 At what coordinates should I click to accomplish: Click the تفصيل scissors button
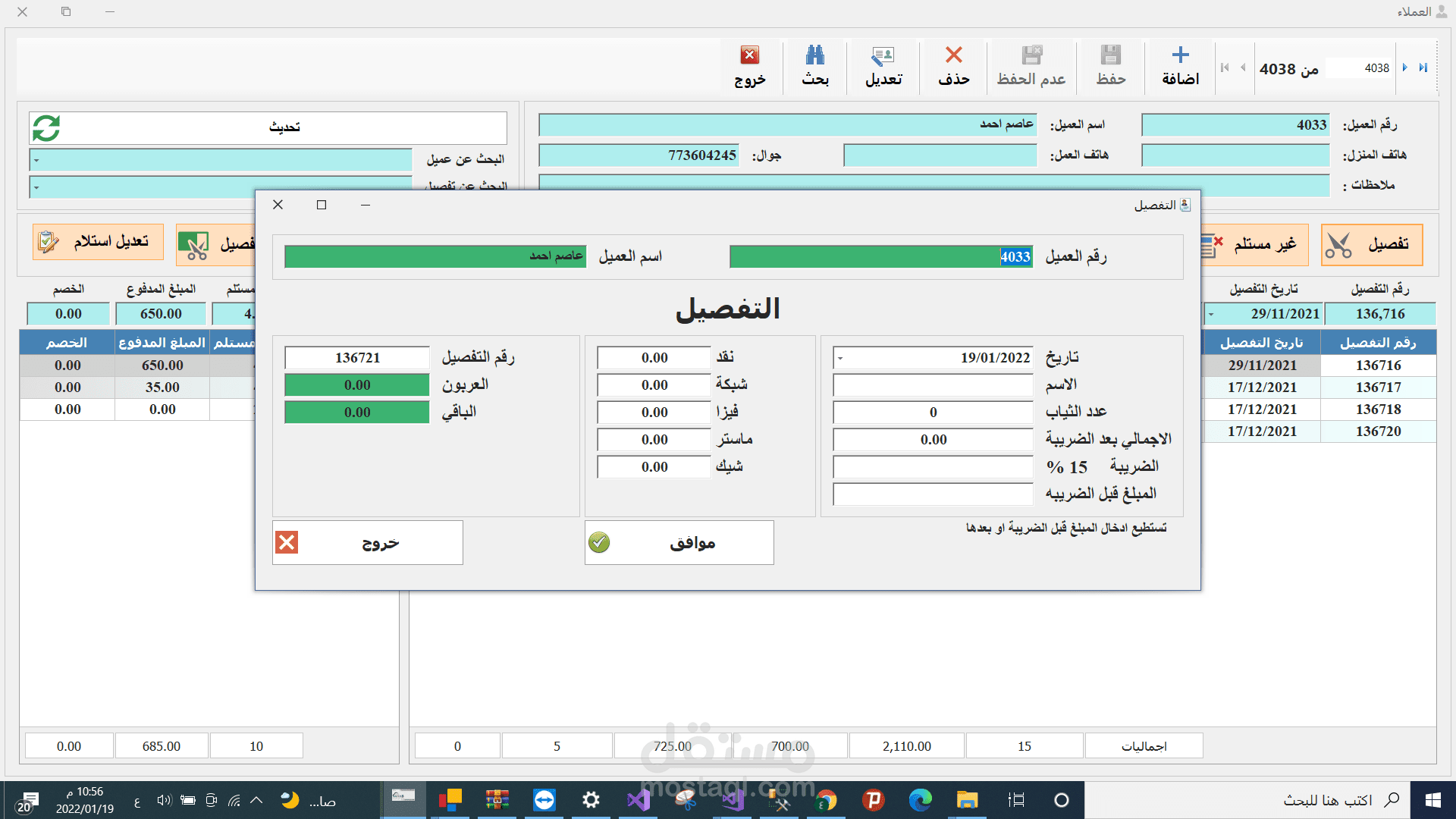pyautogui.click(x=1371, y=244)
